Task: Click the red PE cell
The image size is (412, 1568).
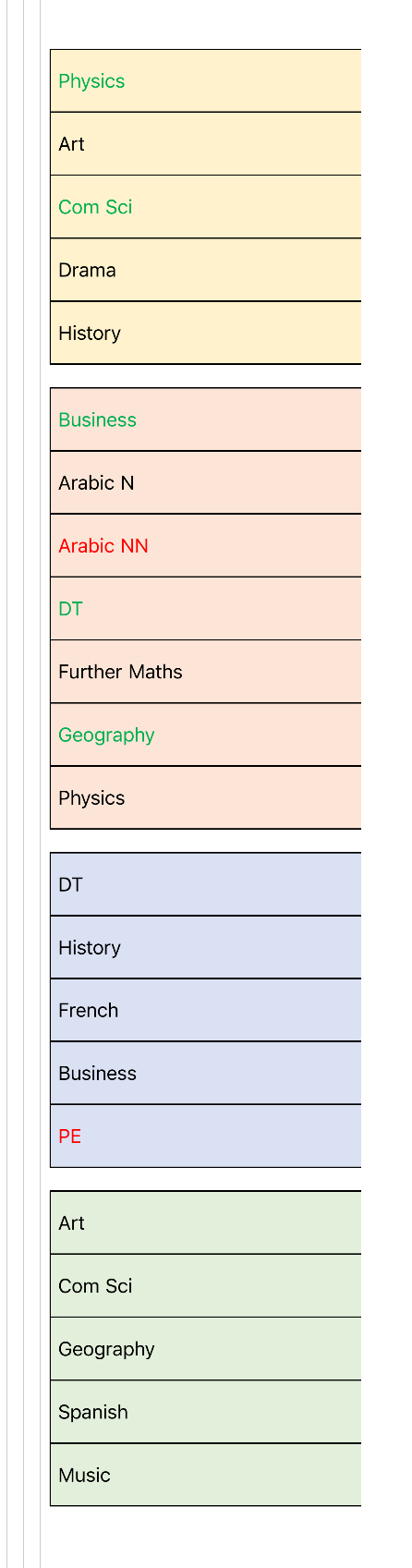Action: click(x=205, y=1136)
